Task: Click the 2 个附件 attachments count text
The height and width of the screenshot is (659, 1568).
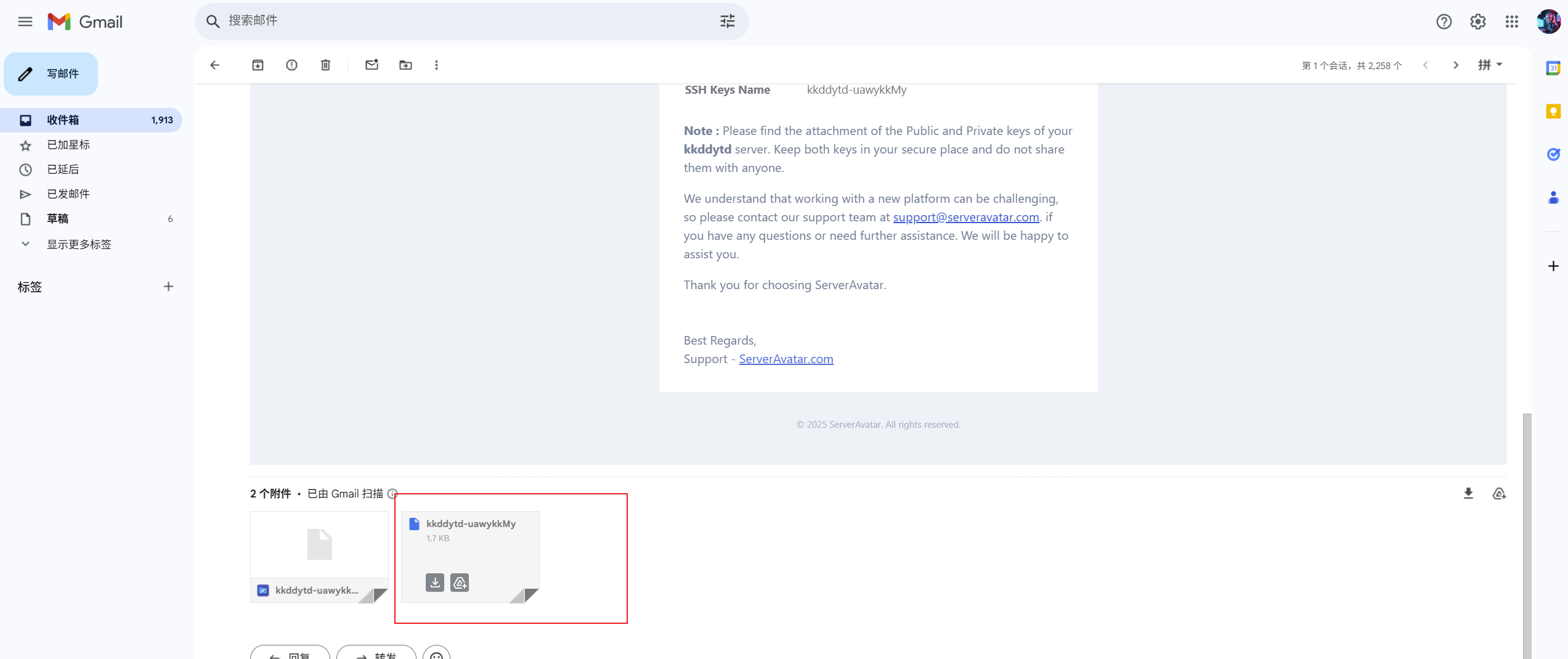Action: pos(270,494)
